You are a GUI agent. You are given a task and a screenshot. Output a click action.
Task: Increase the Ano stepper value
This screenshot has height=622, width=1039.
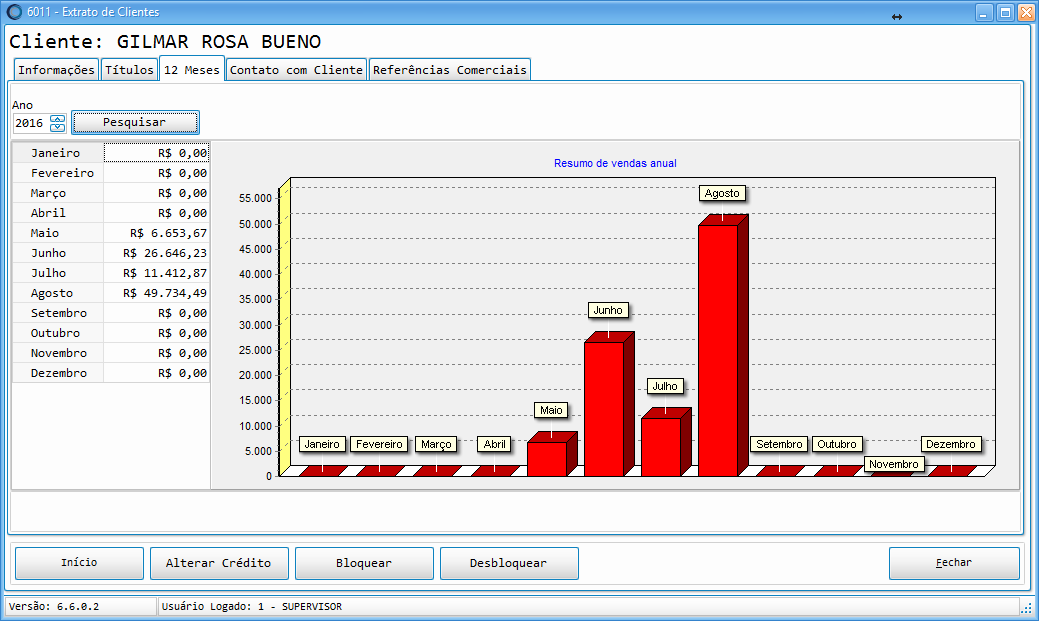(x=58, y=119)
